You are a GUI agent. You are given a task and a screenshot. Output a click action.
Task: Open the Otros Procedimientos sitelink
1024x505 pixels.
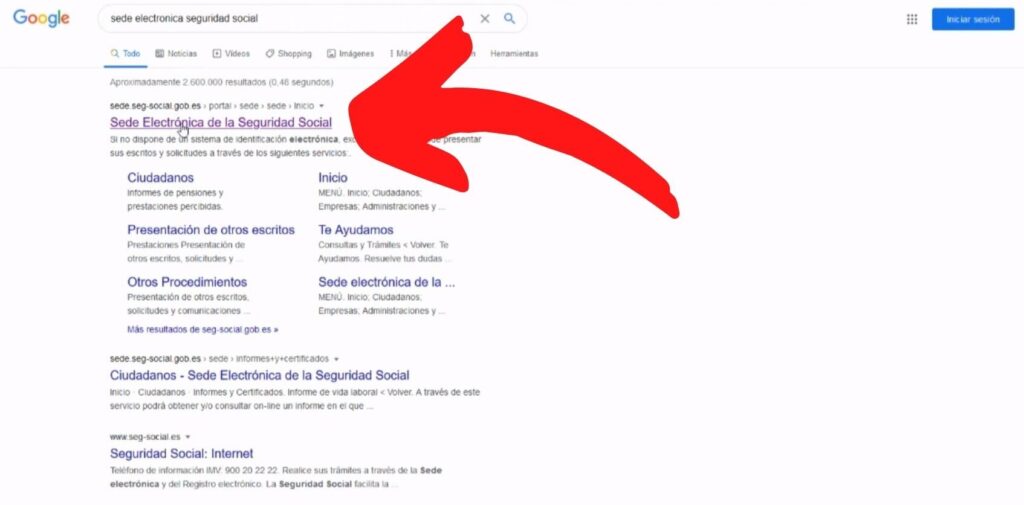[x=187, y=282]
